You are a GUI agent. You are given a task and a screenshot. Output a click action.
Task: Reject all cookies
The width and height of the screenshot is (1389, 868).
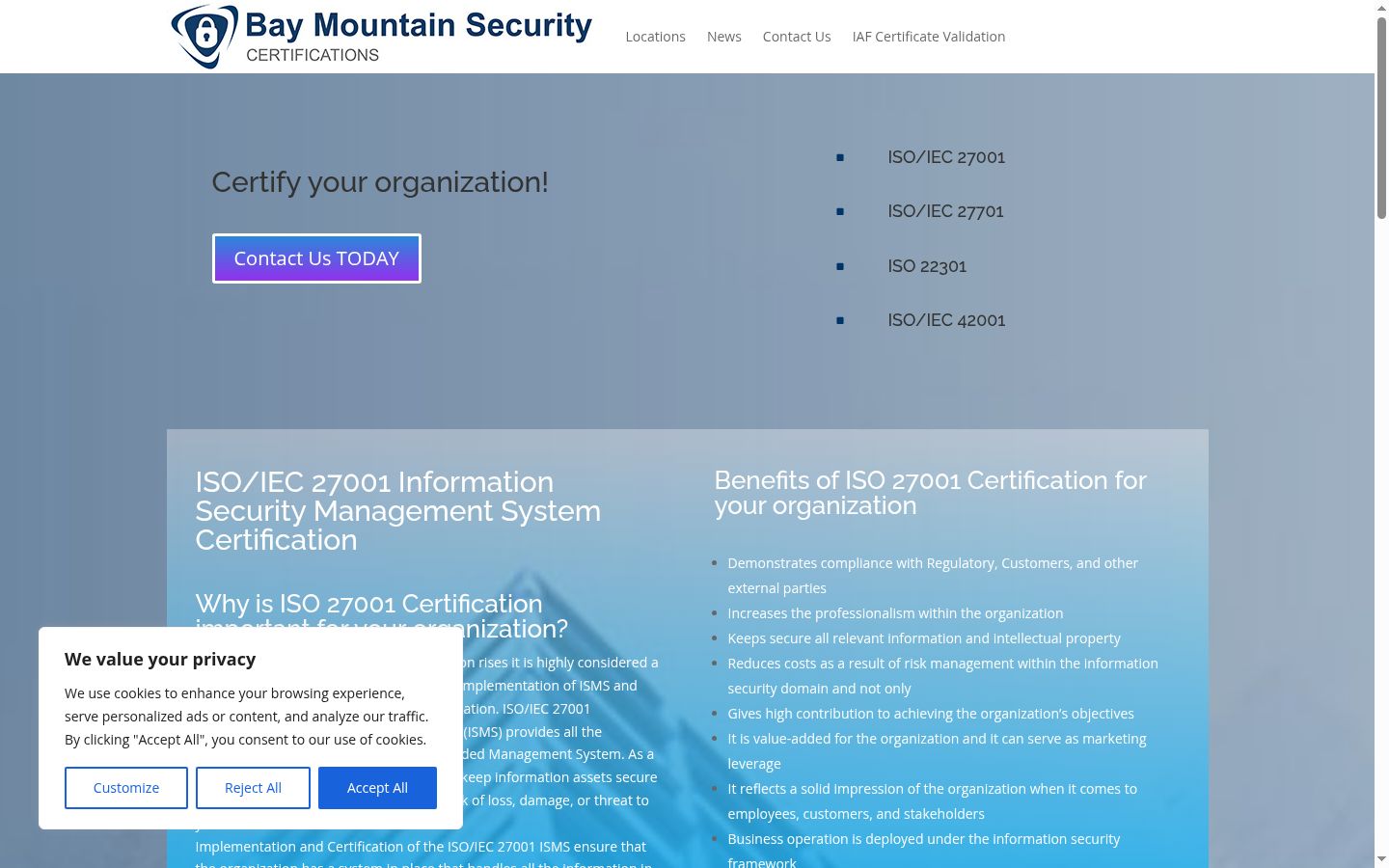click(253, 788)
